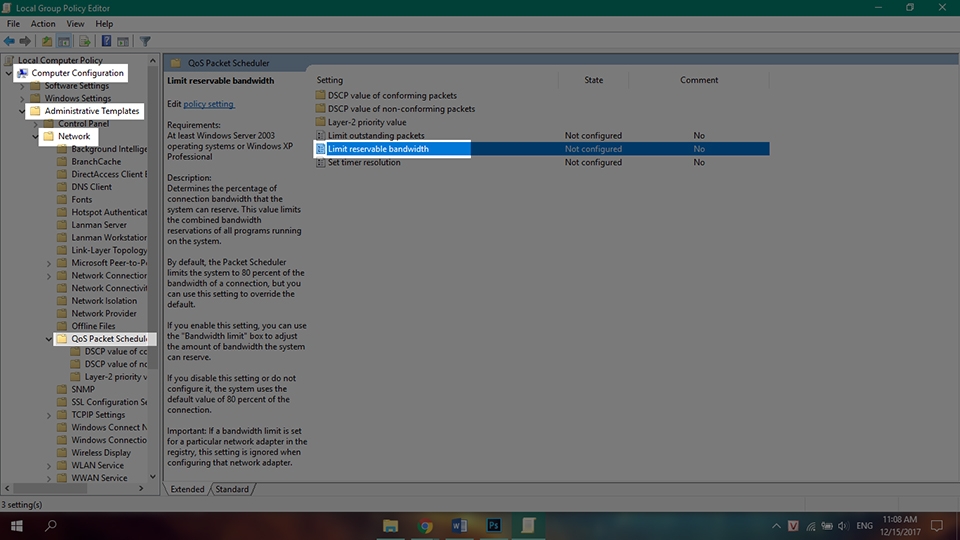Click the taskbar search icon
Screen dimensions: 960x540
pos(51,525)
